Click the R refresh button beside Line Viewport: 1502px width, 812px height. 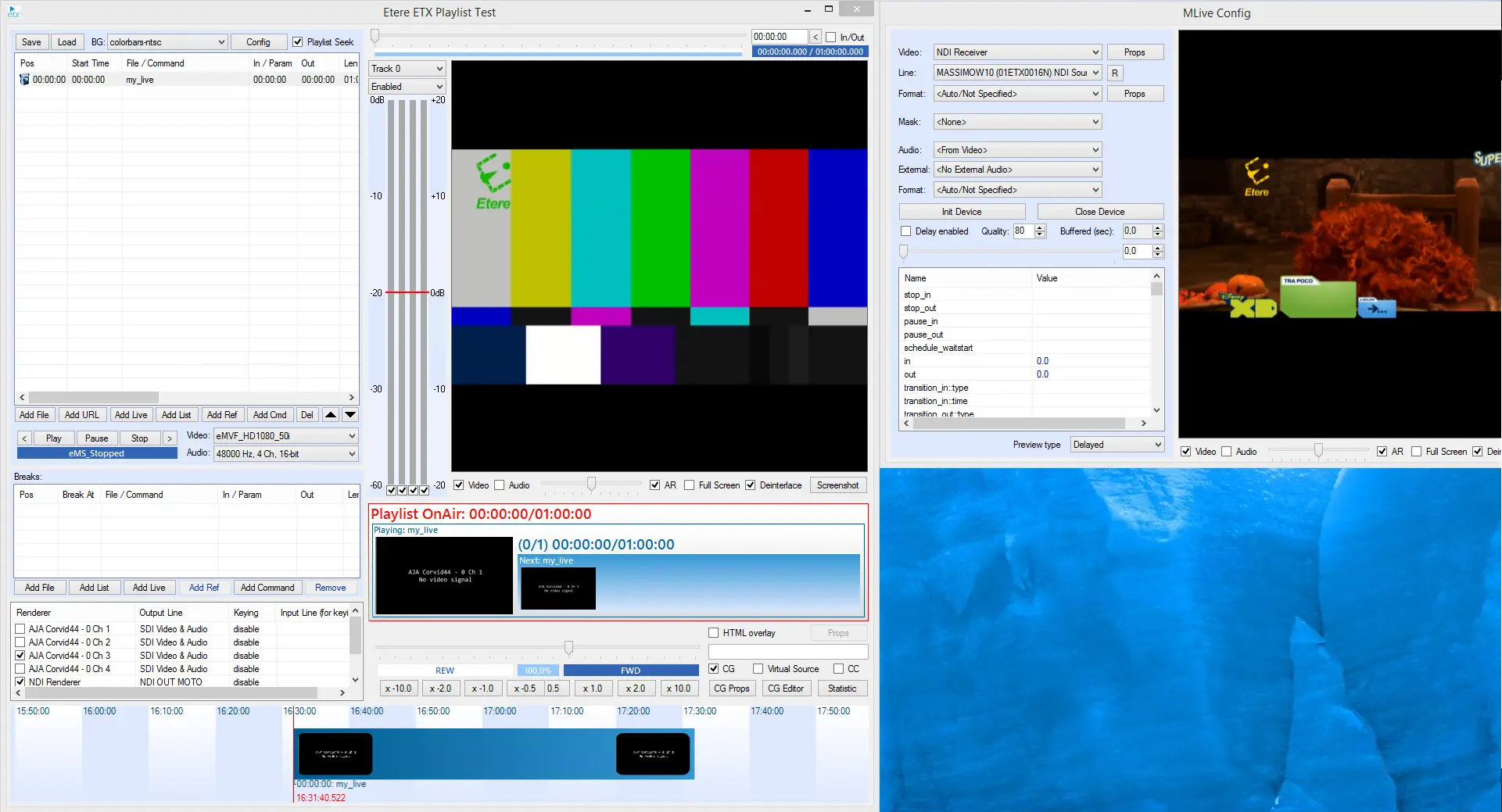(1114, 73)
